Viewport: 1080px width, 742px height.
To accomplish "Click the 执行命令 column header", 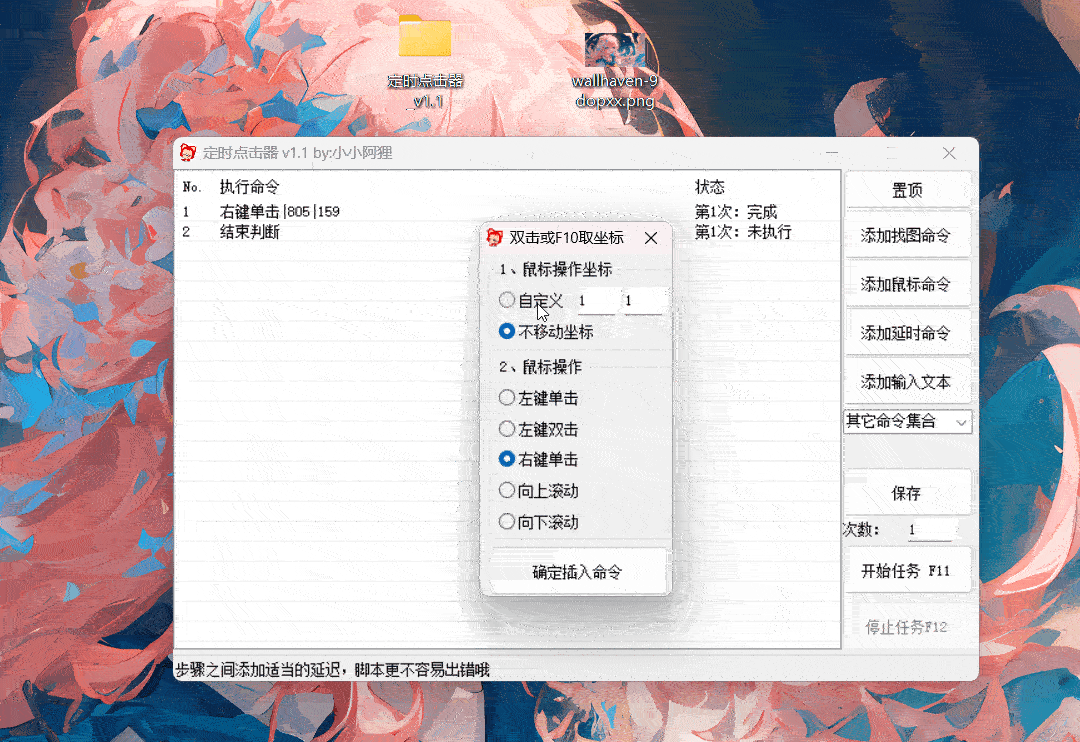I will (249, 187).
